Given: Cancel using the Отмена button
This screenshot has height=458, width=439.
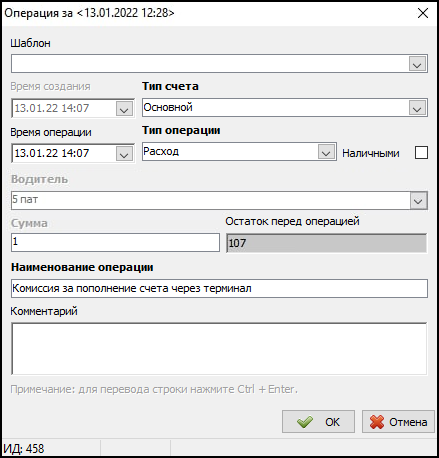Looking at the screenshot, I should tap(398, 422).
